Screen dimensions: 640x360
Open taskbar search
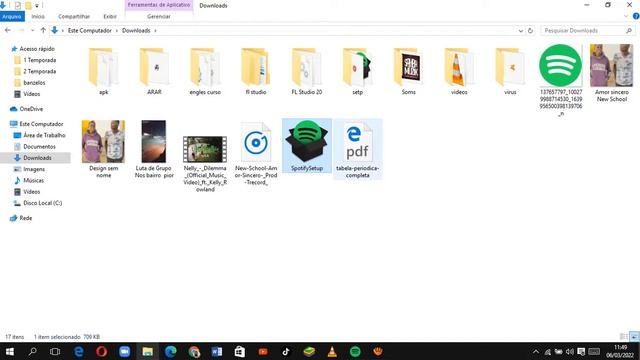pyautogui.click(x=32, y=351)
